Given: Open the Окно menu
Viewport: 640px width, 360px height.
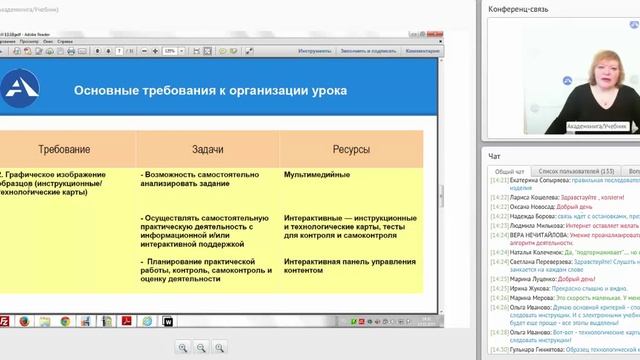Looking at the screenshot, I should (x=48, y=42).
